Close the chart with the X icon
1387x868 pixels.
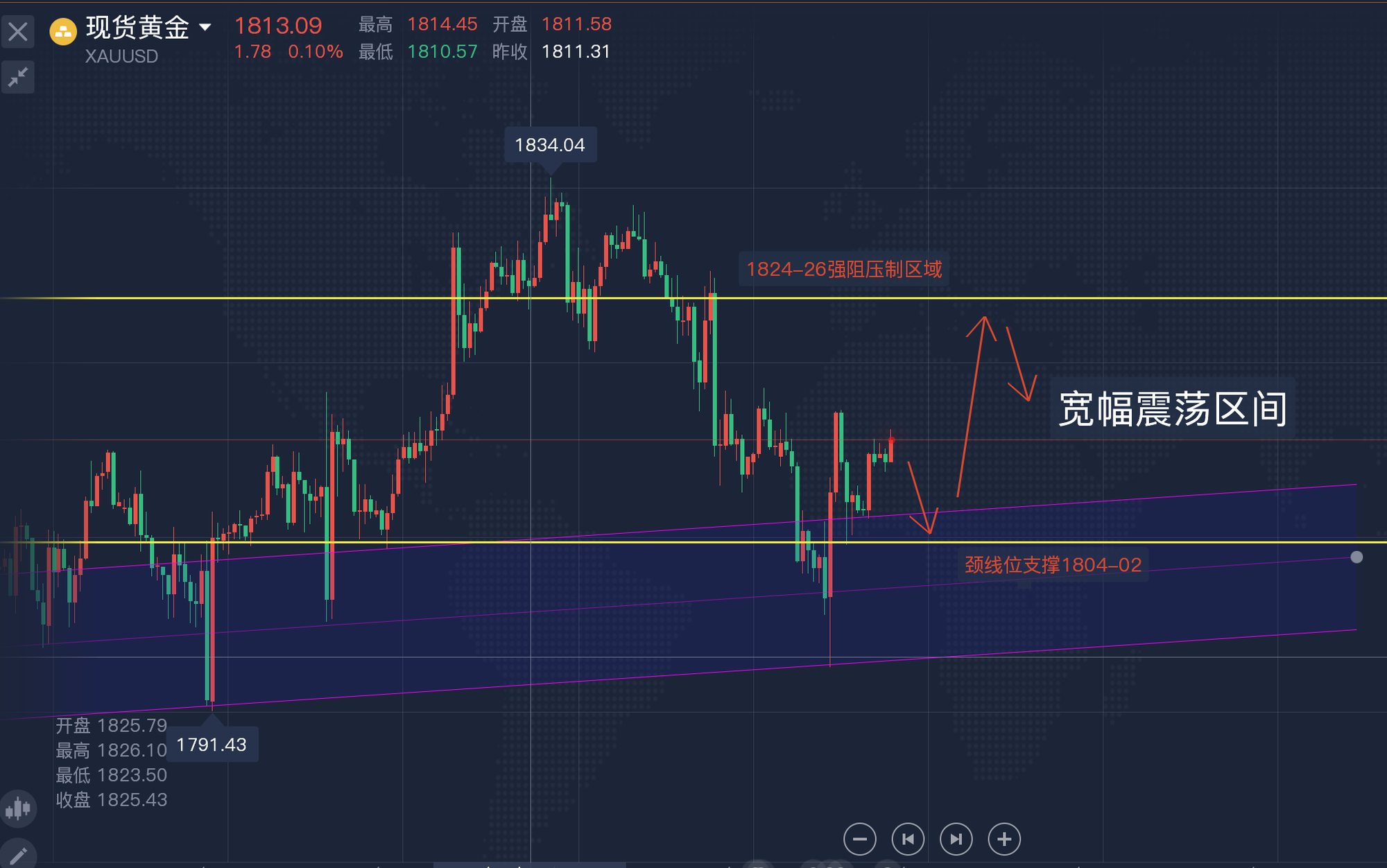click(x=18, y=32)
